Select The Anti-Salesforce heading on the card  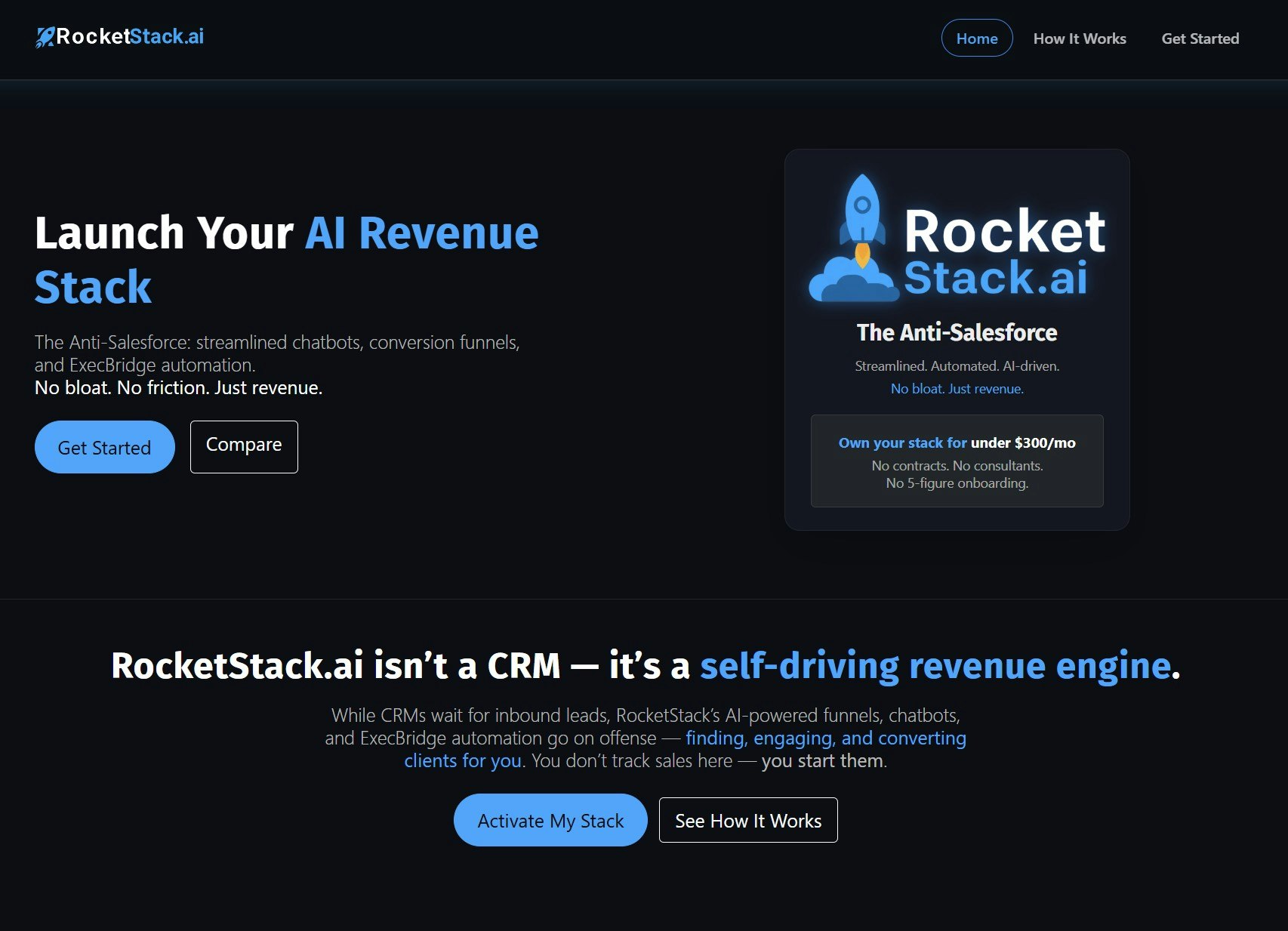pyautogui.click(x=957, y=332)
